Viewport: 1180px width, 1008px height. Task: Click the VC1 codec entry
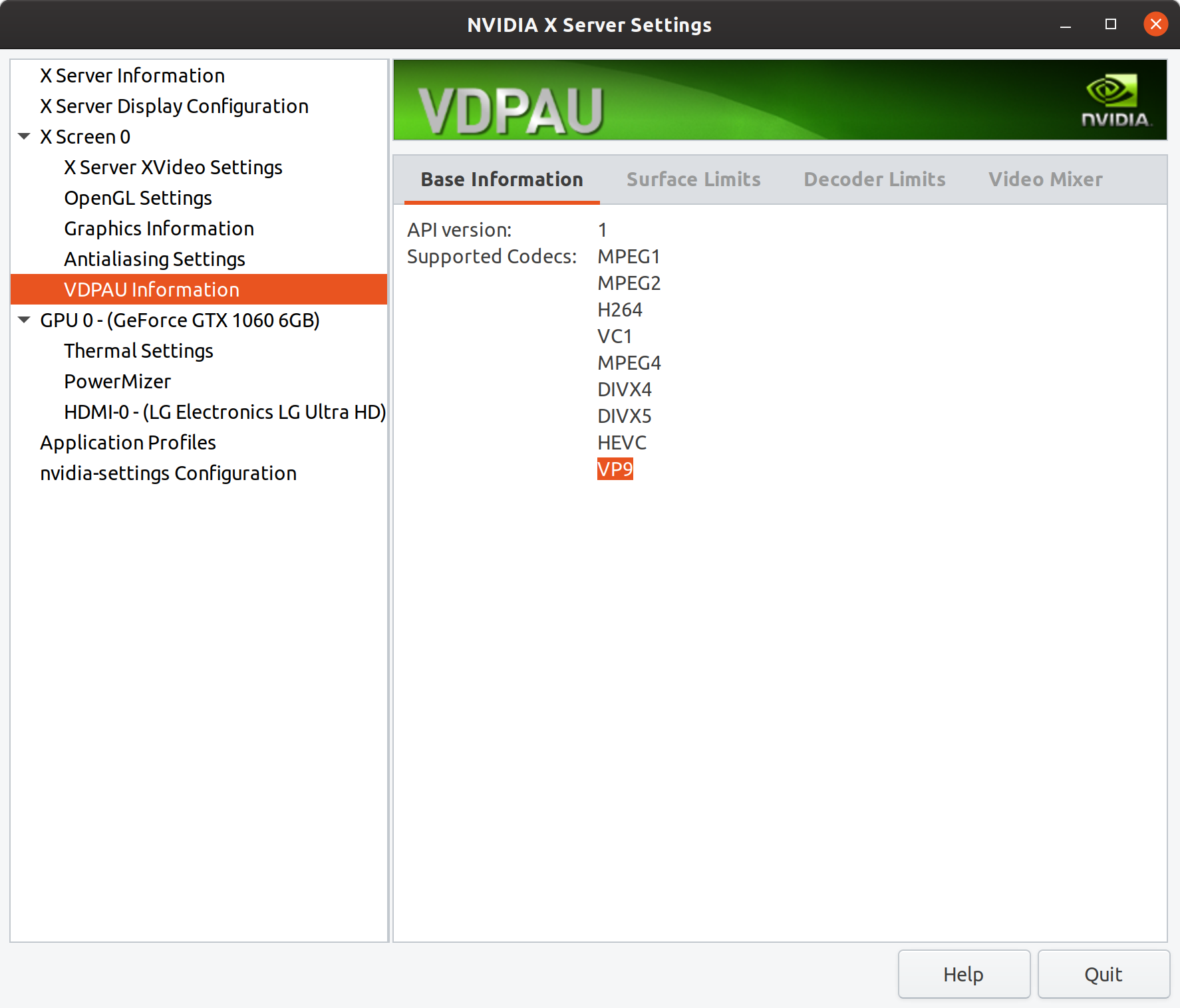click(615, 336)
